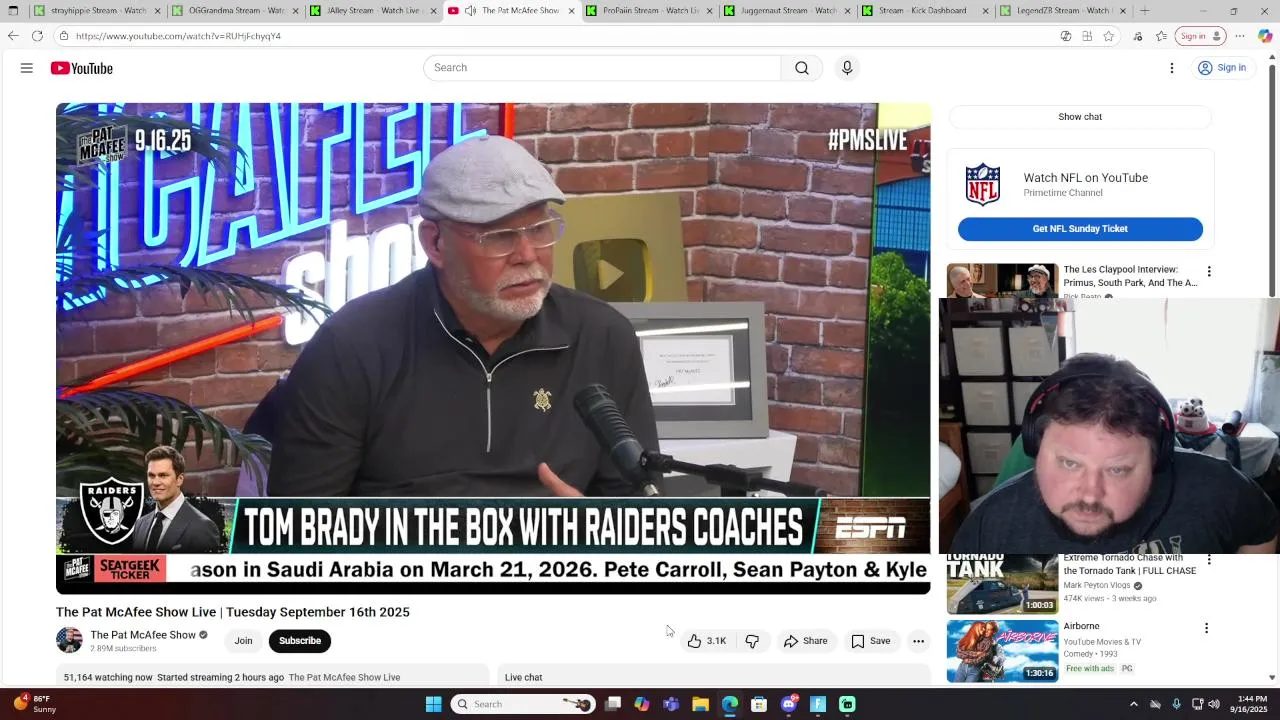The image size is (1280, 720).
Task: Click the Windows taskbar search box
Action: click(x=522, y=704)
